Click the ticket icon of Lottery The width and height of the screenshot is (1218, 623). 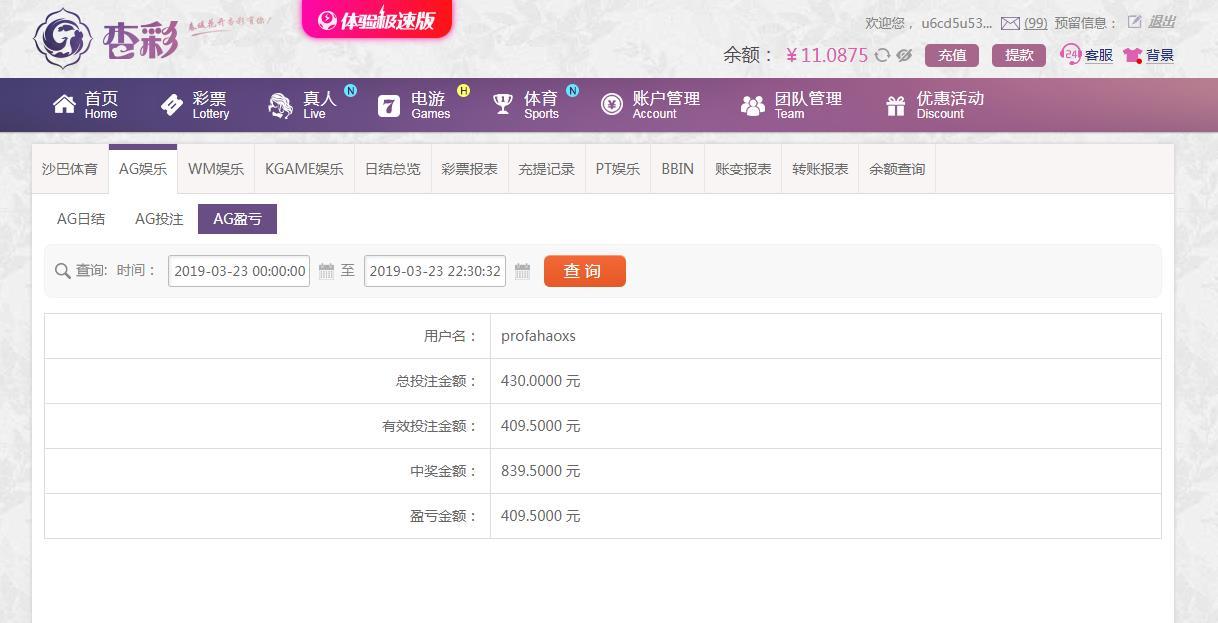(x=172, y=105)
